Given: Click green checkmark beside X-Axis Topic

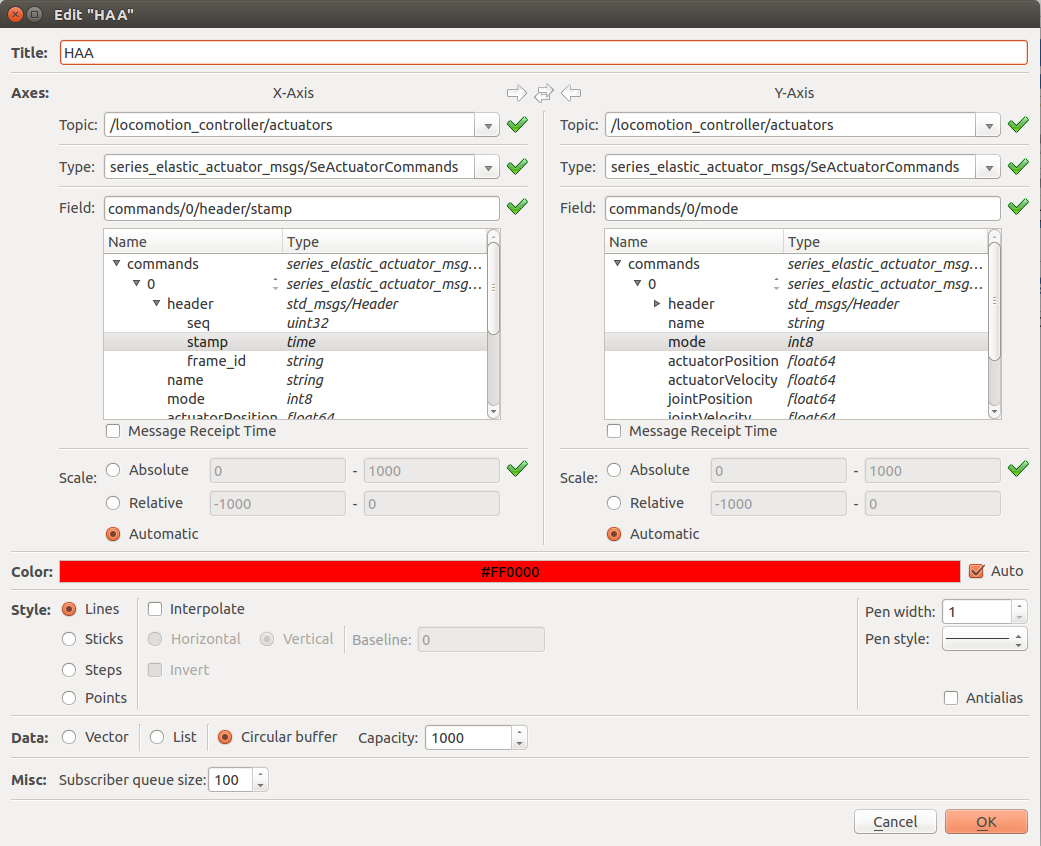Looking at the screenshot, I should [517, 125].
